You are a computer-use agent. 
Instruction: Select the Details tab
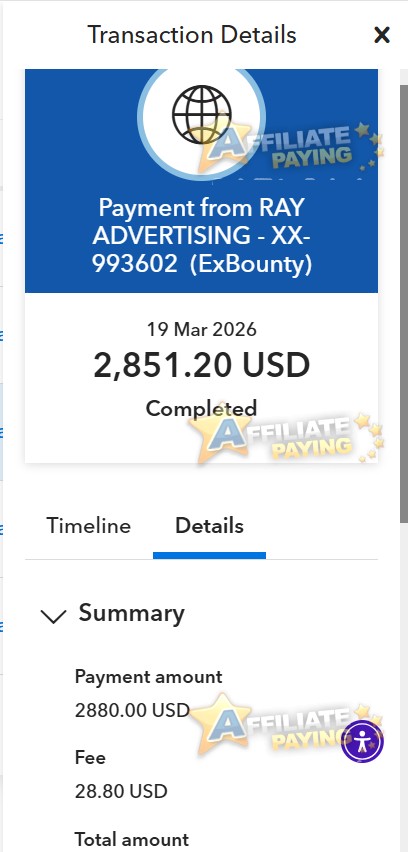[x=209, y=526]
